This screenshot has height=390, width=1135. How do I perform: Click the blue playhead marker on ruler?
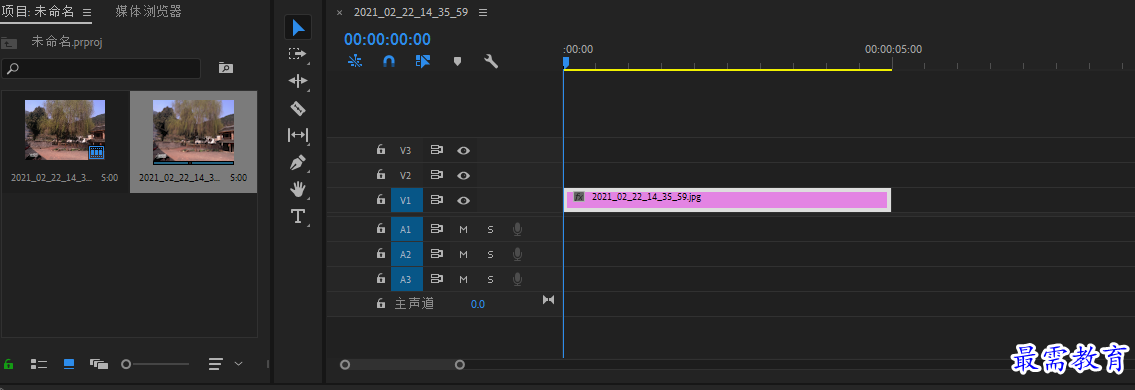point(566,62)
